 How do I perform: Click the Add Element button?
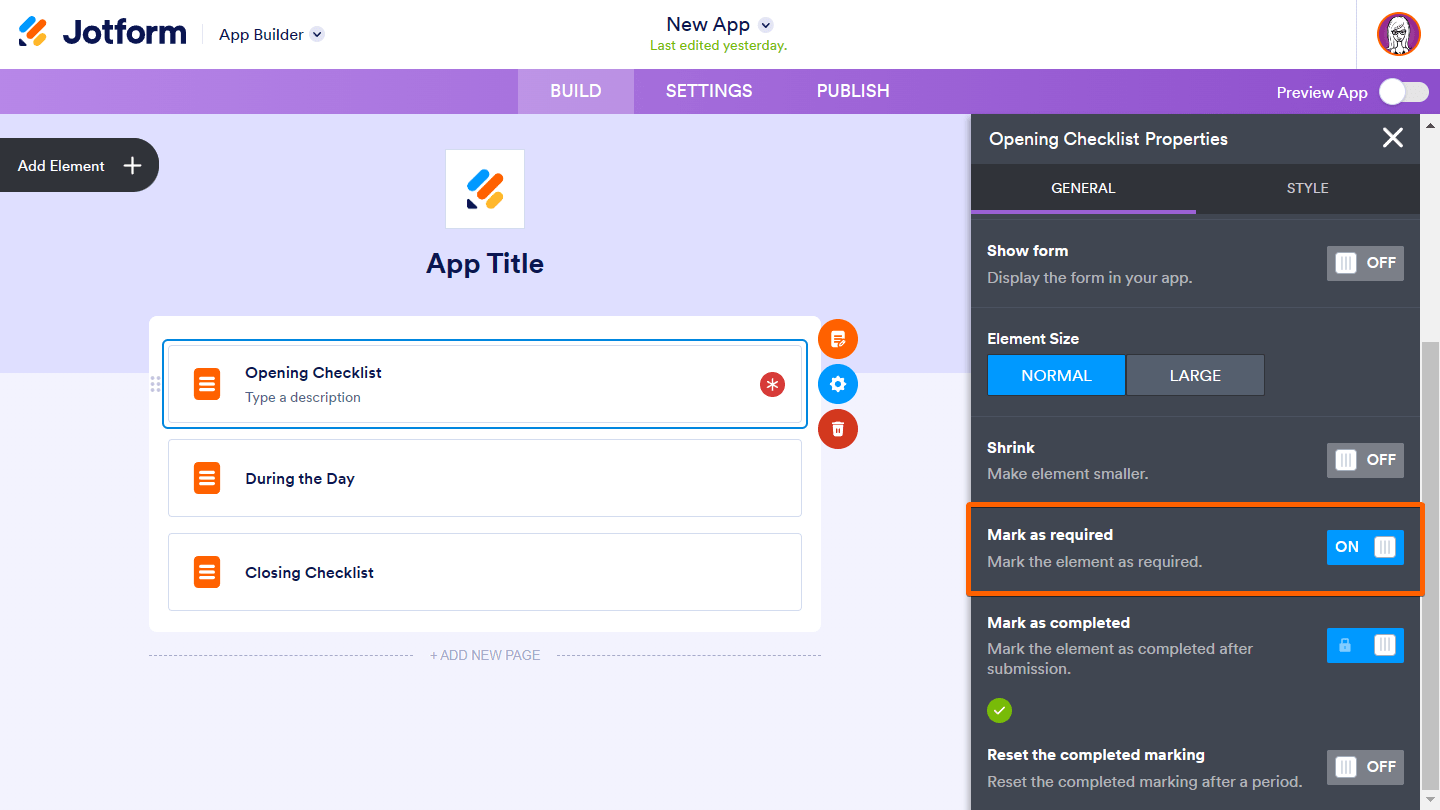[79, 166]
